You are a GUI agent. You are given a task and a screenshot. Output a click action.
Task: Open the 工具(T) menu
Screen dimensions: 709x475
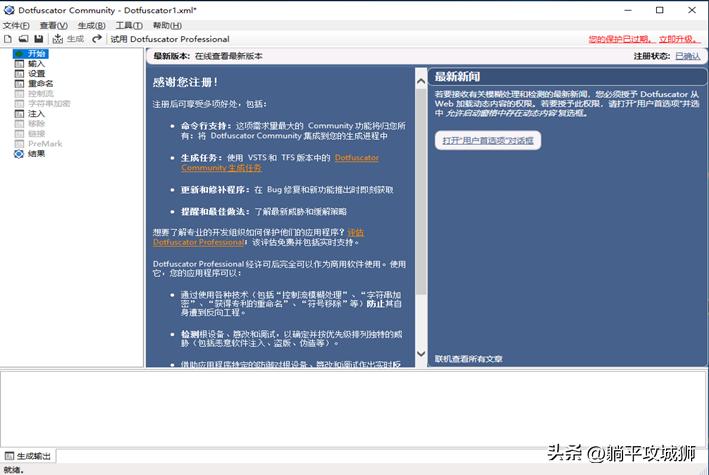click(x=129, y=26)
